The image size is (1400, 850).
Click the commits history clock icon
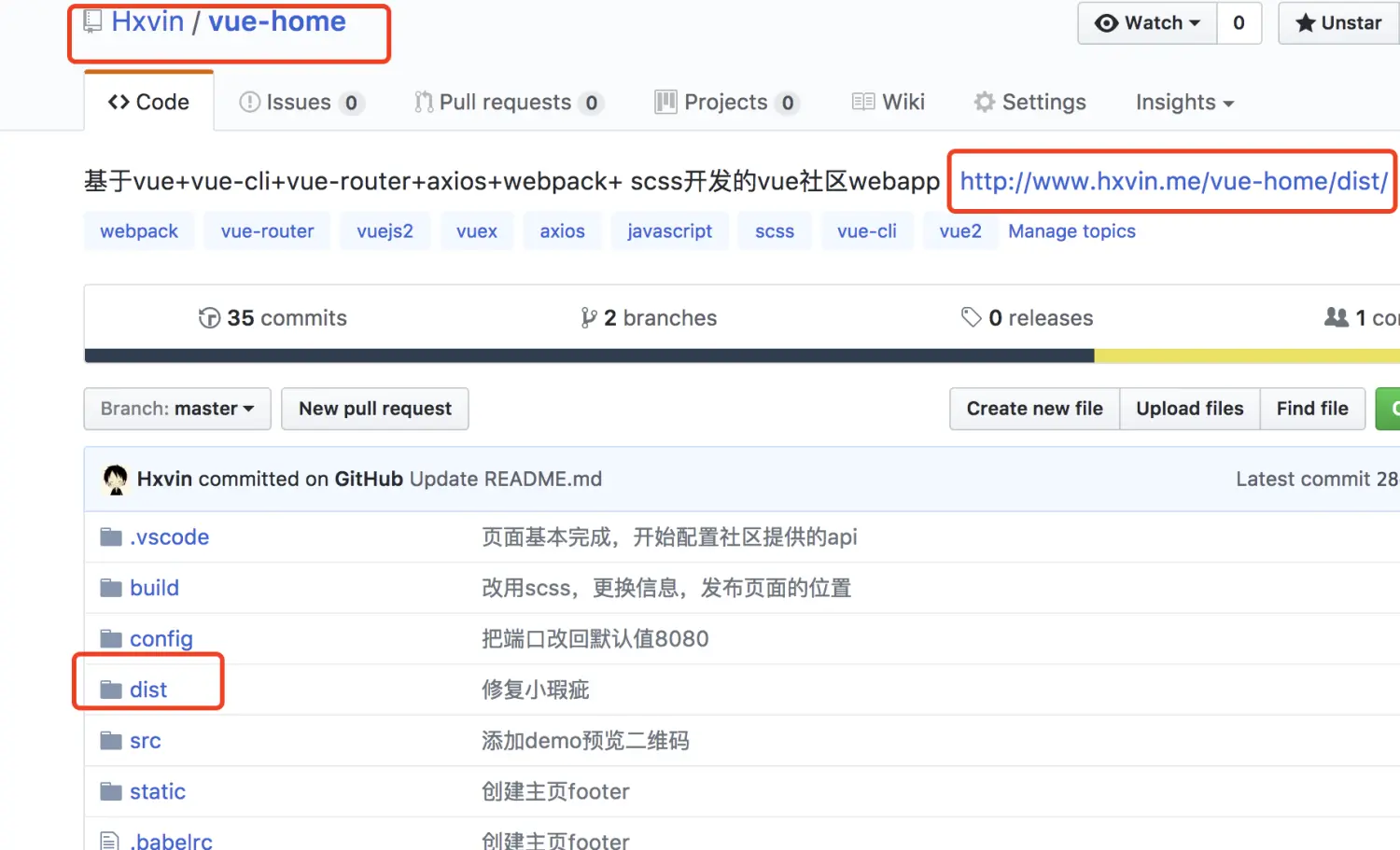pyautogui.click(x=209, y=318)
